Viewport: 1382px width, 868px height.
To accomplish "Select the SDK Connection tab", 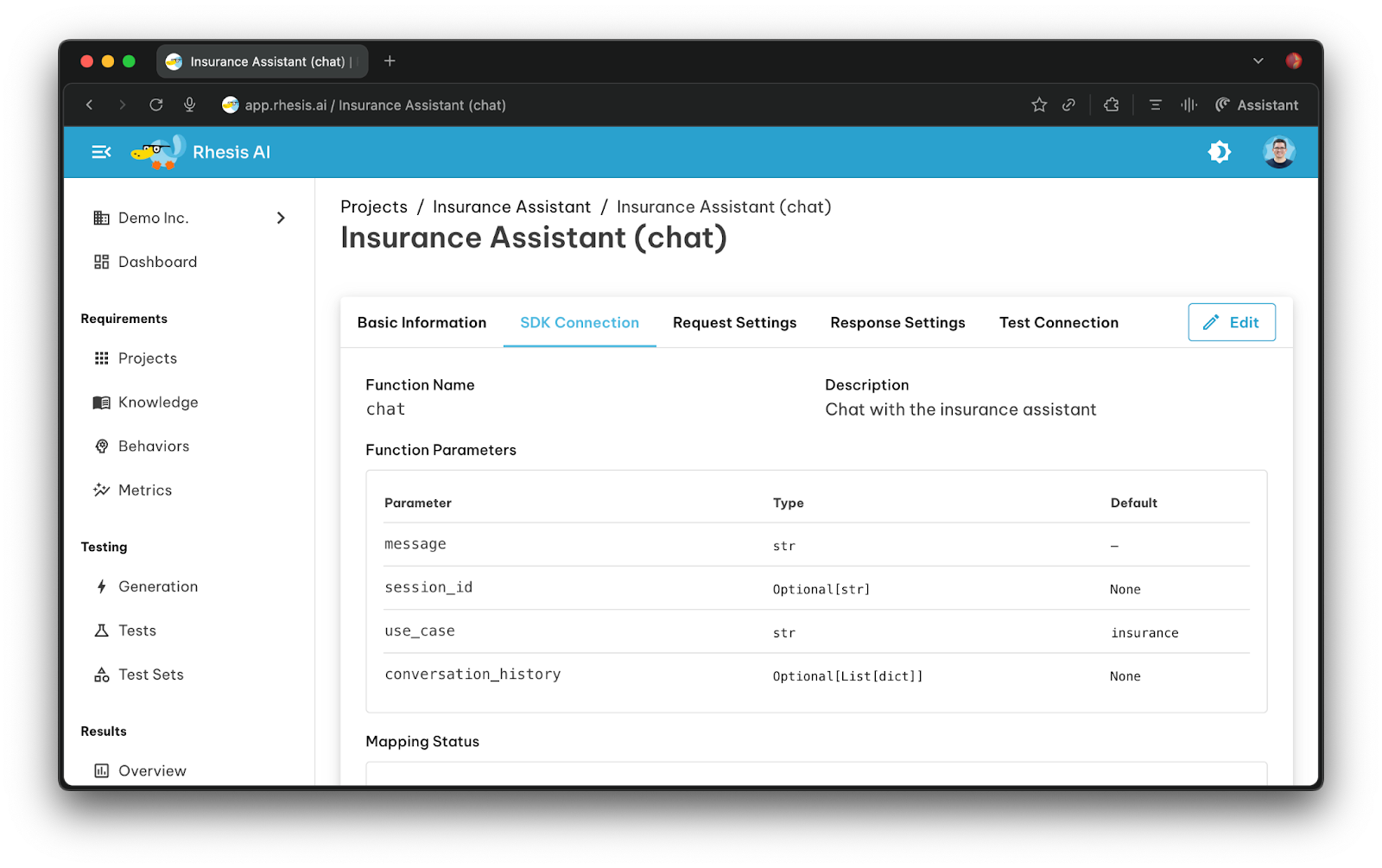I will coord(580,322).
